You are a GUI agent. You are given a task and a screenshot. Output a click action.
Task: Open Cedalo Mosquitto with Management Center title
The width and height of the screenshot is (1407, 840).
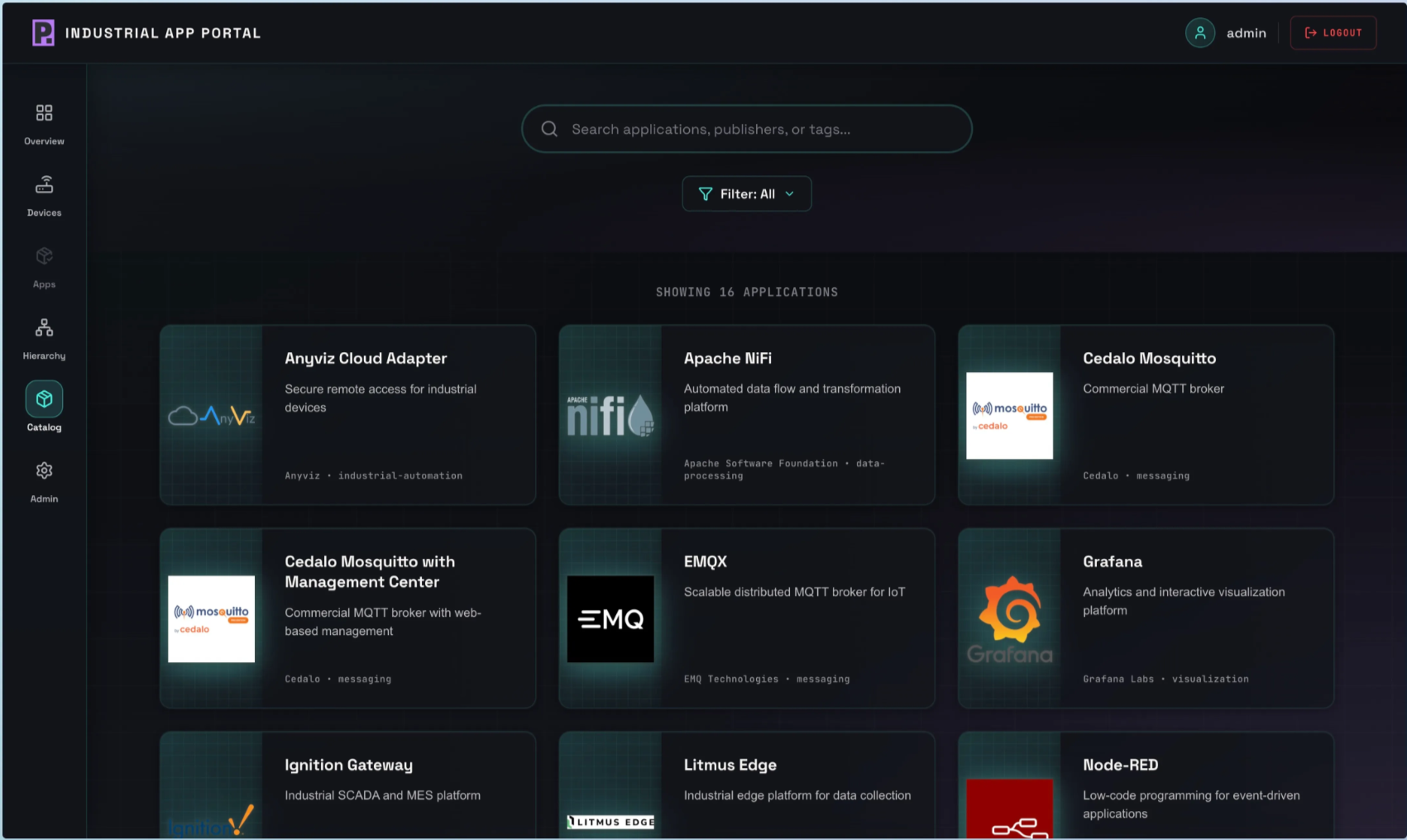(x=370, y=571)
